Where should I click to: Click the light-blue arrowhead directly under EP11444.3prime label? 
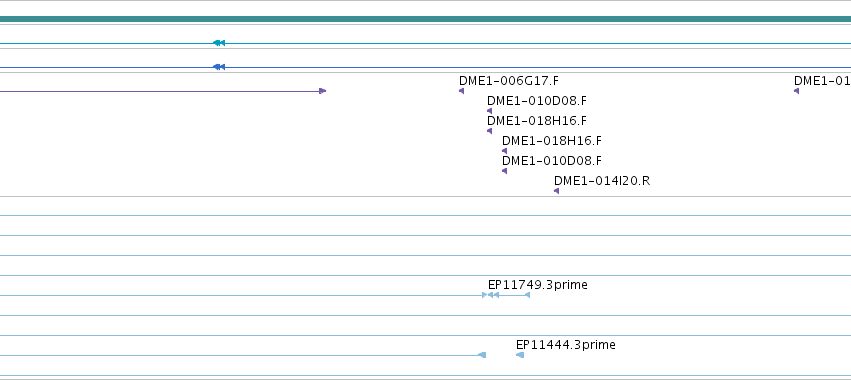[520, 355]
